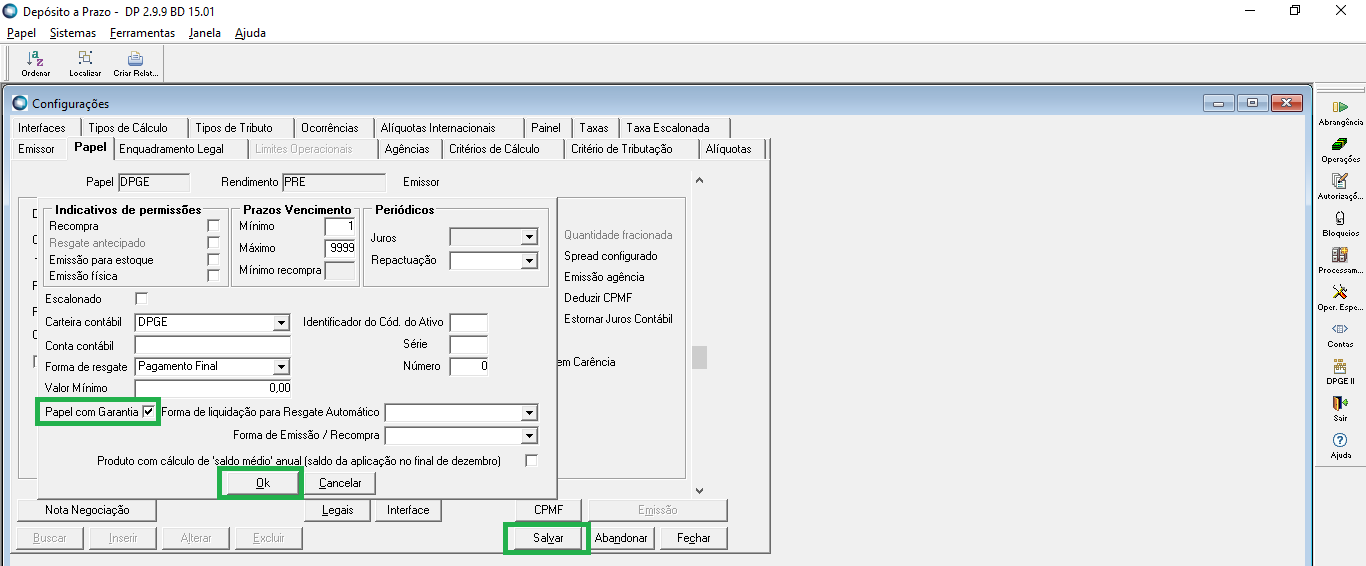Open the Criar Relatório toolbar icon
Image resolution: width=1366 pixels, height=566 pixels.
[135, 63]
